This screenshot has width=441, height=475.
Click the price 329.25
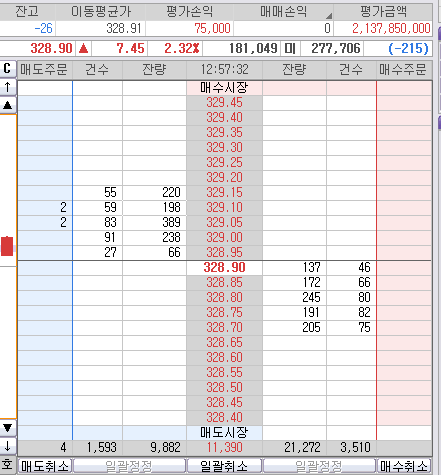224,163
